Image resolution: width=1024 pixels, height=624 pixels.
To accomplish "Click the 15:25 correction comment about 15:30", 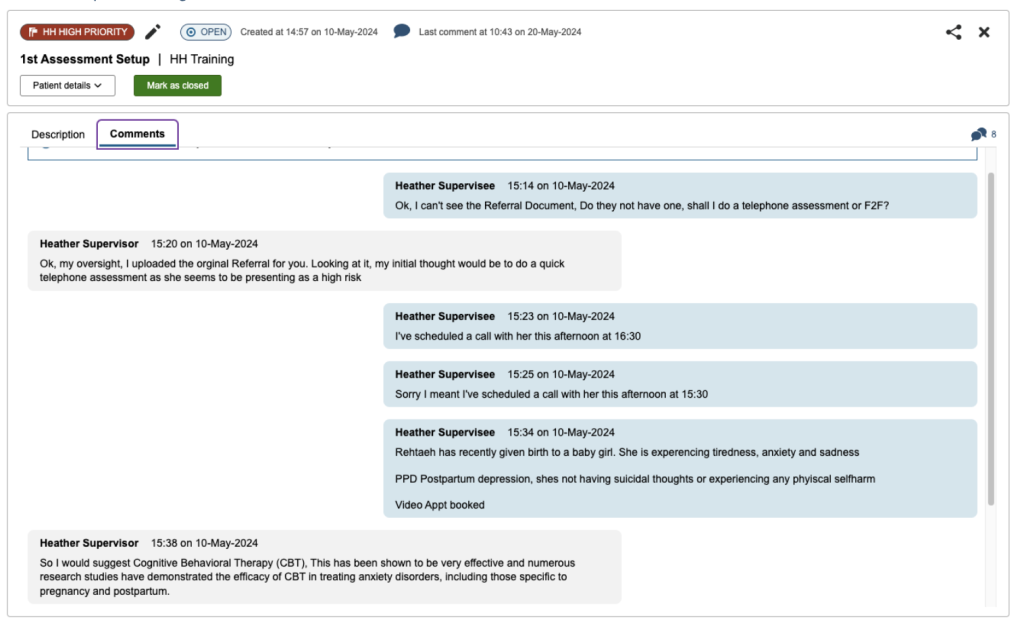I will 679,384.
